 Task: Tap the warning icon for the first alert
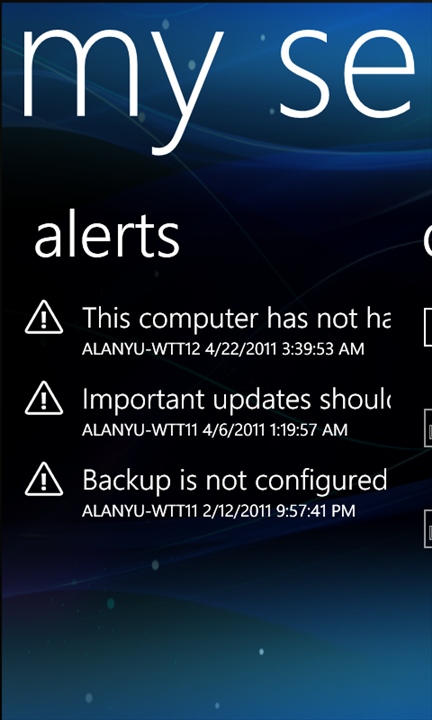tap(44, 317)
